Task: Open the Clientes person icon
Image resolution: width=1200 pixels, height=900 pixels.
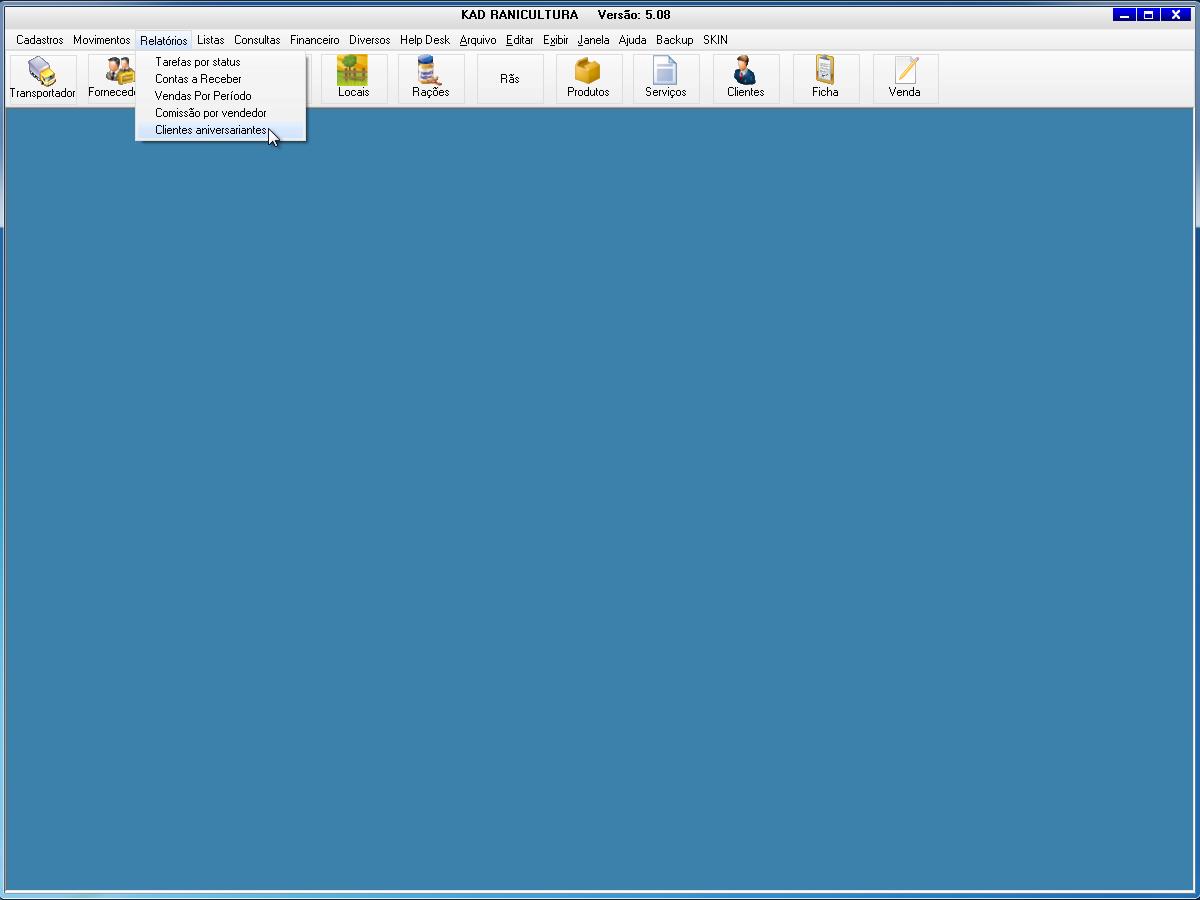Action: pos(746,79)
